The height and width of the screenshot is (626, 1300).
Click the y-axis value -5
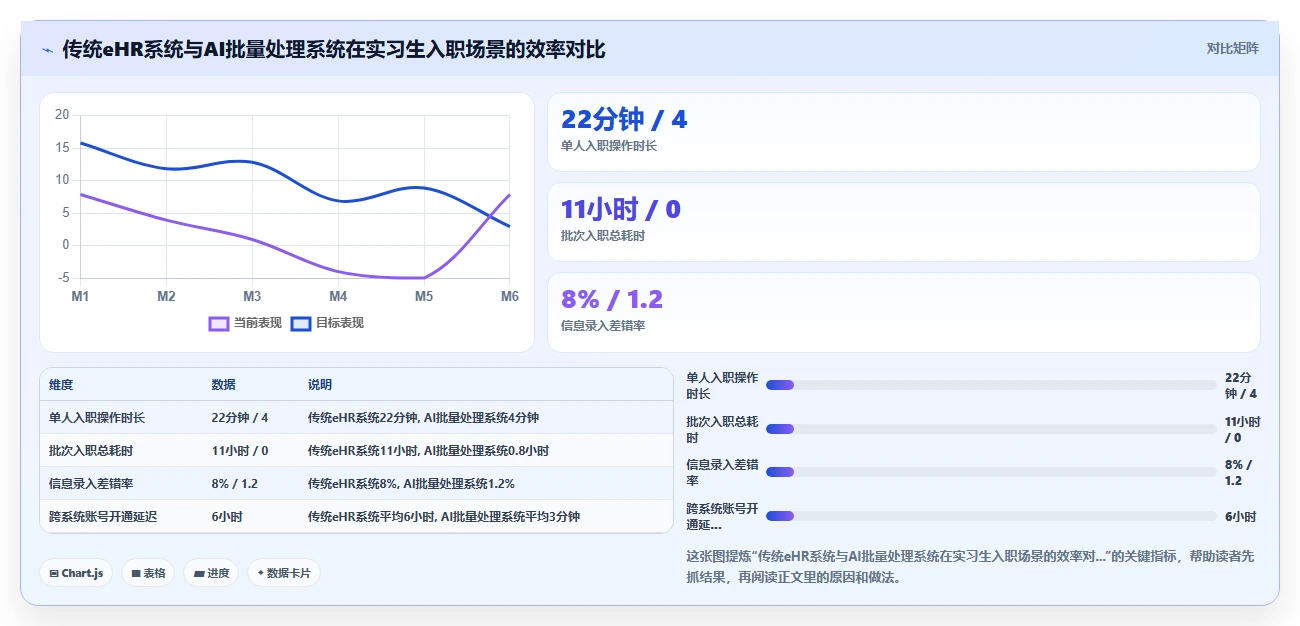(x=62, y=277)
